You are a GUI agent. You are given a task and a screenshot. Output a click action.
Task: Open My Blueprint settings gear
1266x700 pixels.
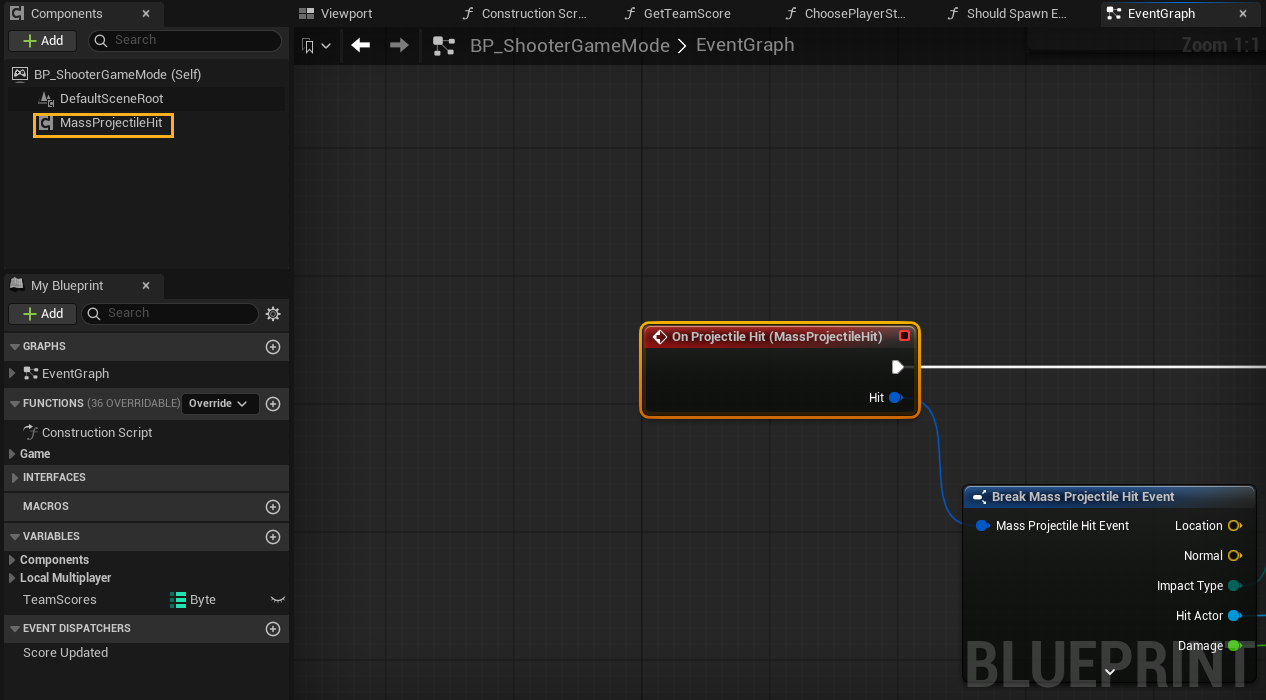click(273, 314)
